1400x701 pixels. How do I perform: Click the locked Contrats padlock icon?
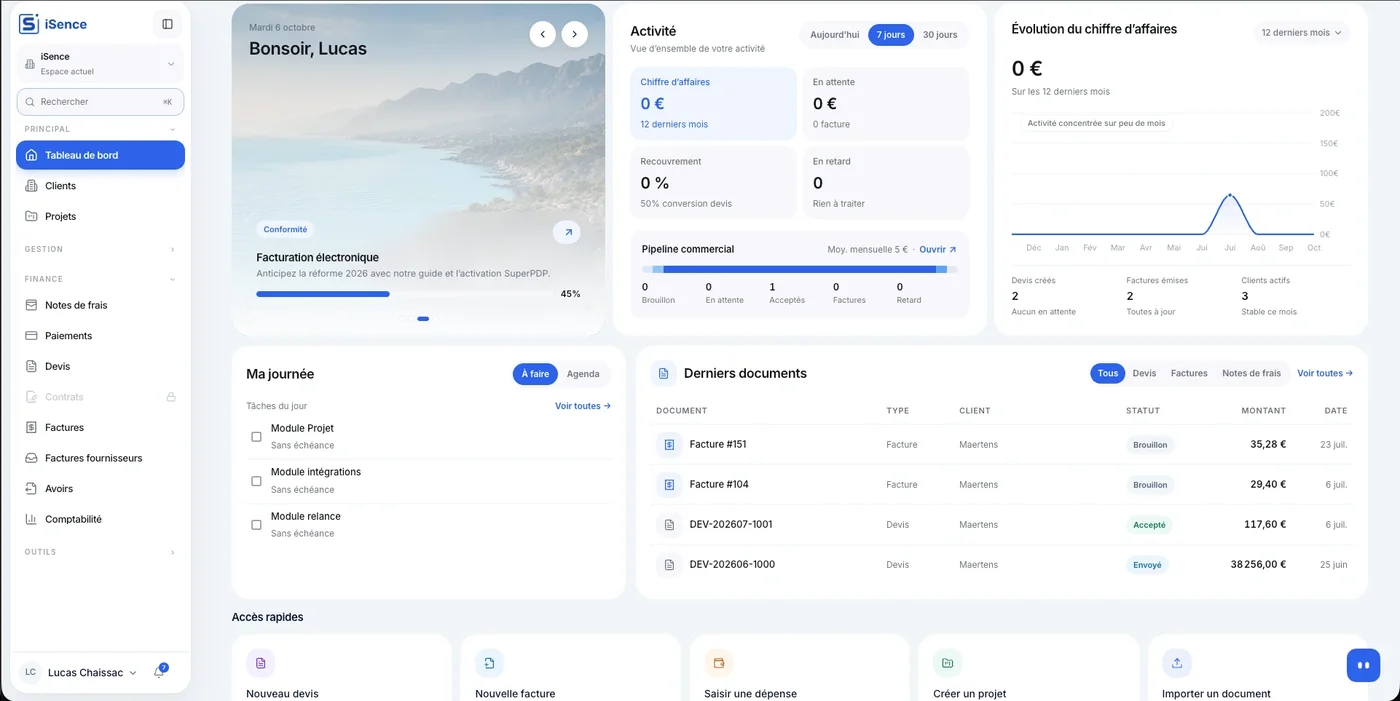[171, 397]
